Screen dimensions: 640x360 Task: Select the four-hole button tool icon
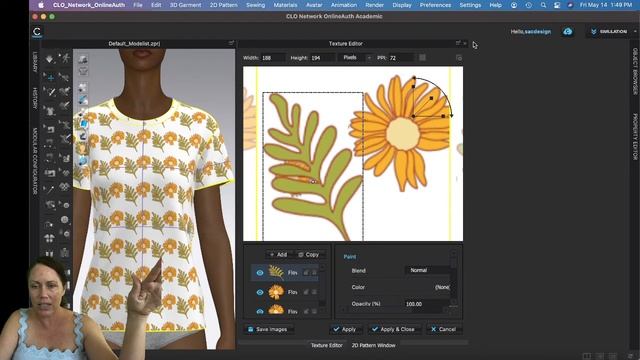coord(64,220)
